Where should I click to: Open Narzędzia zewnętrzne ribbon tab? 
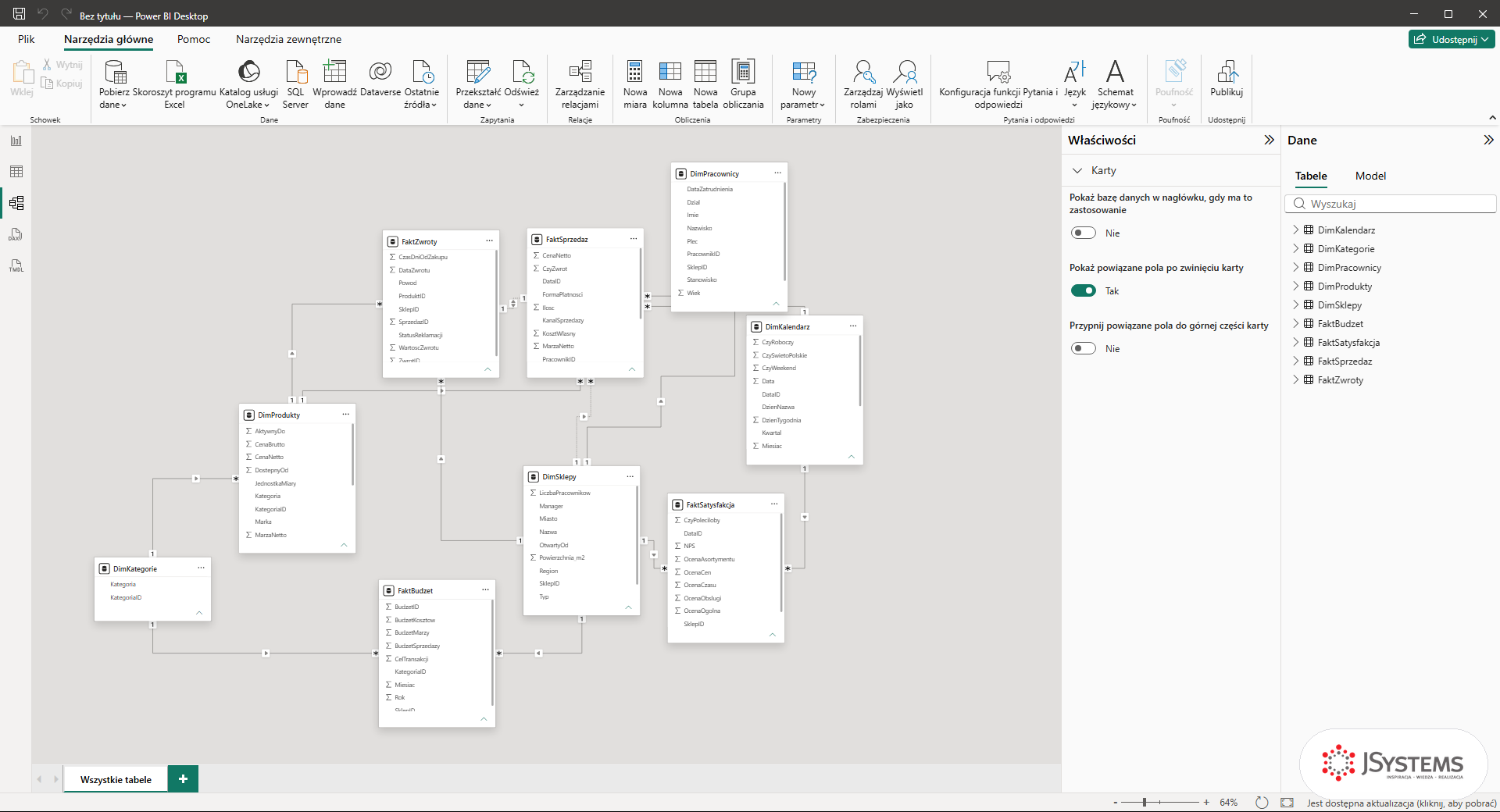click(288, 39)
